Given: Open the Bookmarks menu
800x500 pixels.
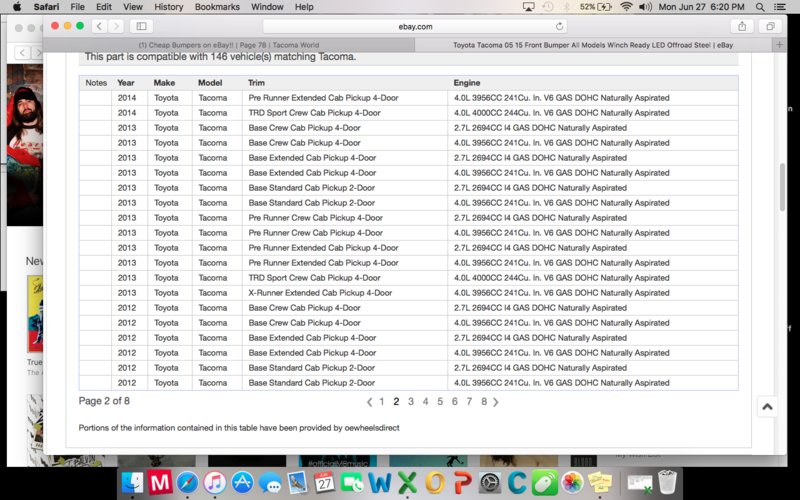Looking at the screenshot, I should tap(217, 7).
